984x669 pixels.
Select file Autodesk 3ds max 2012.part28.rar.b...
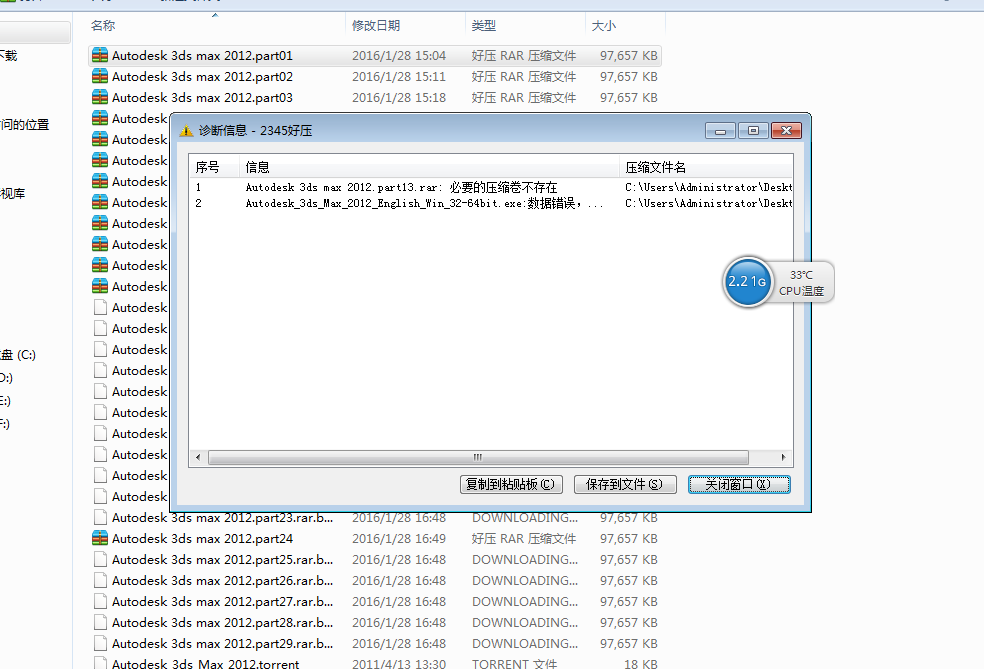click(x=375, y=623)
